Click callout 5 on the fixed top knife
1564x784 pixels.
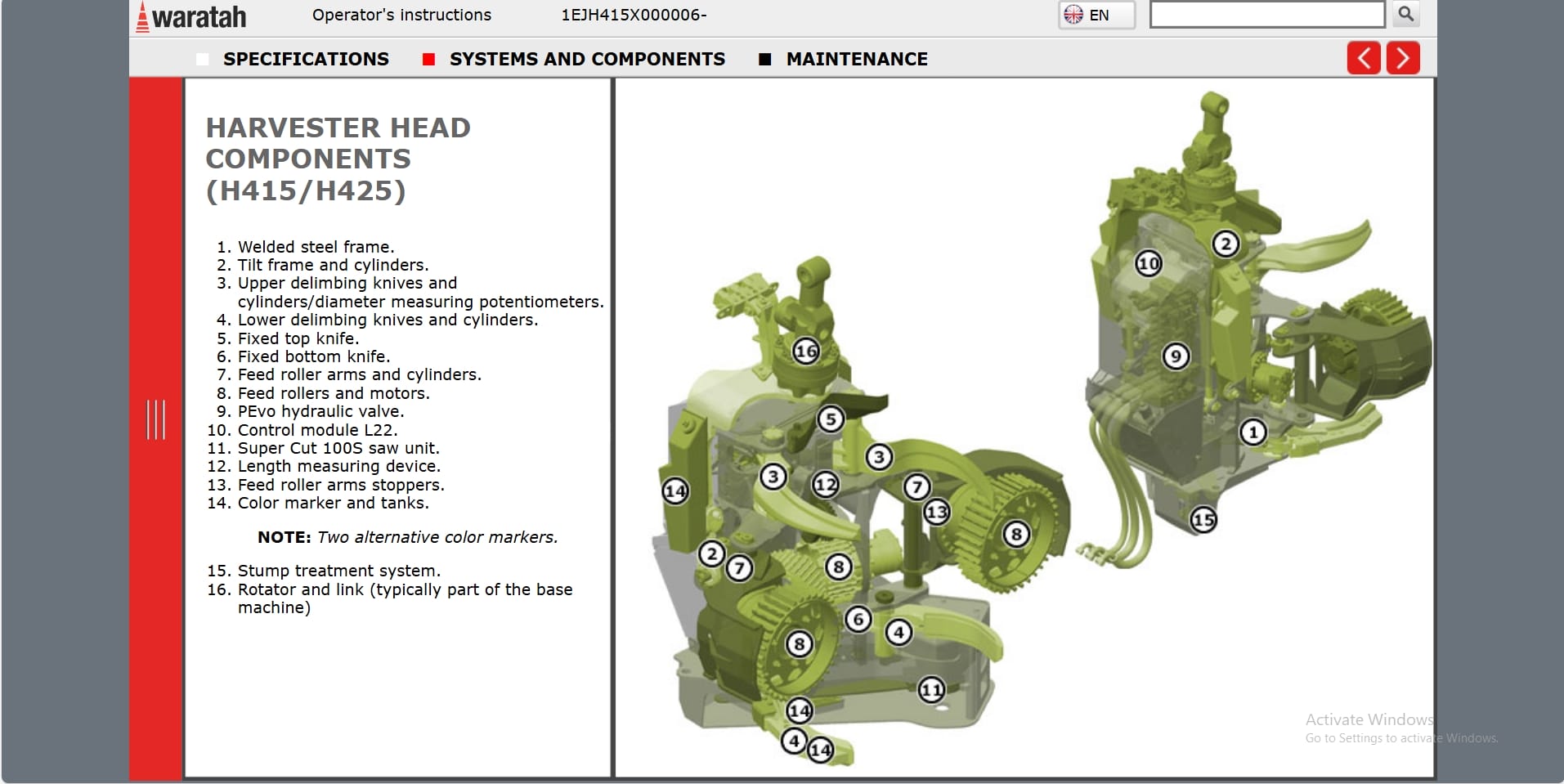pos(831,419)
